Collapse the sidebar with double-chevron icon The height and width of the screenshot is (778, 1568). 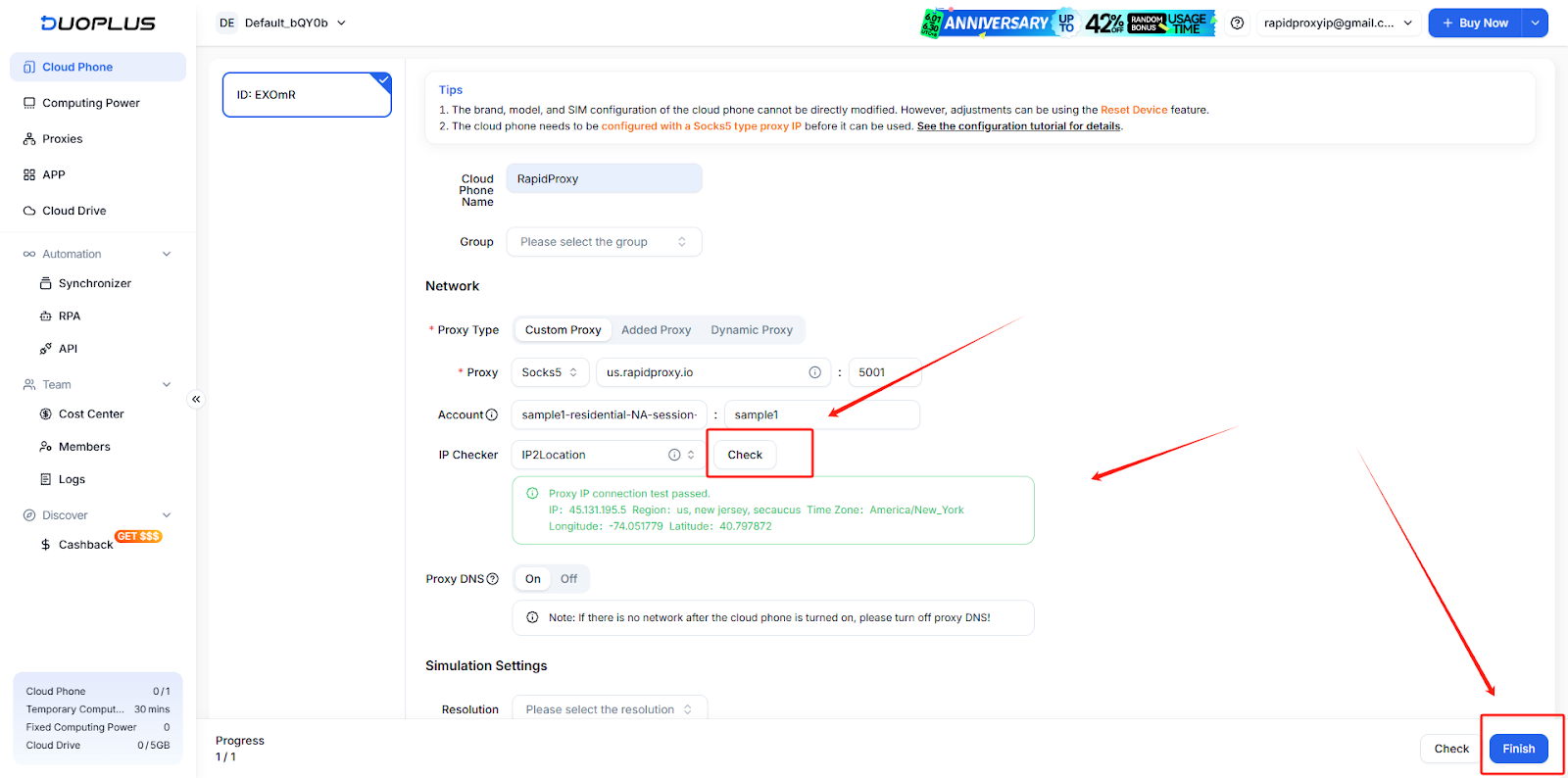tap(196, 399)
